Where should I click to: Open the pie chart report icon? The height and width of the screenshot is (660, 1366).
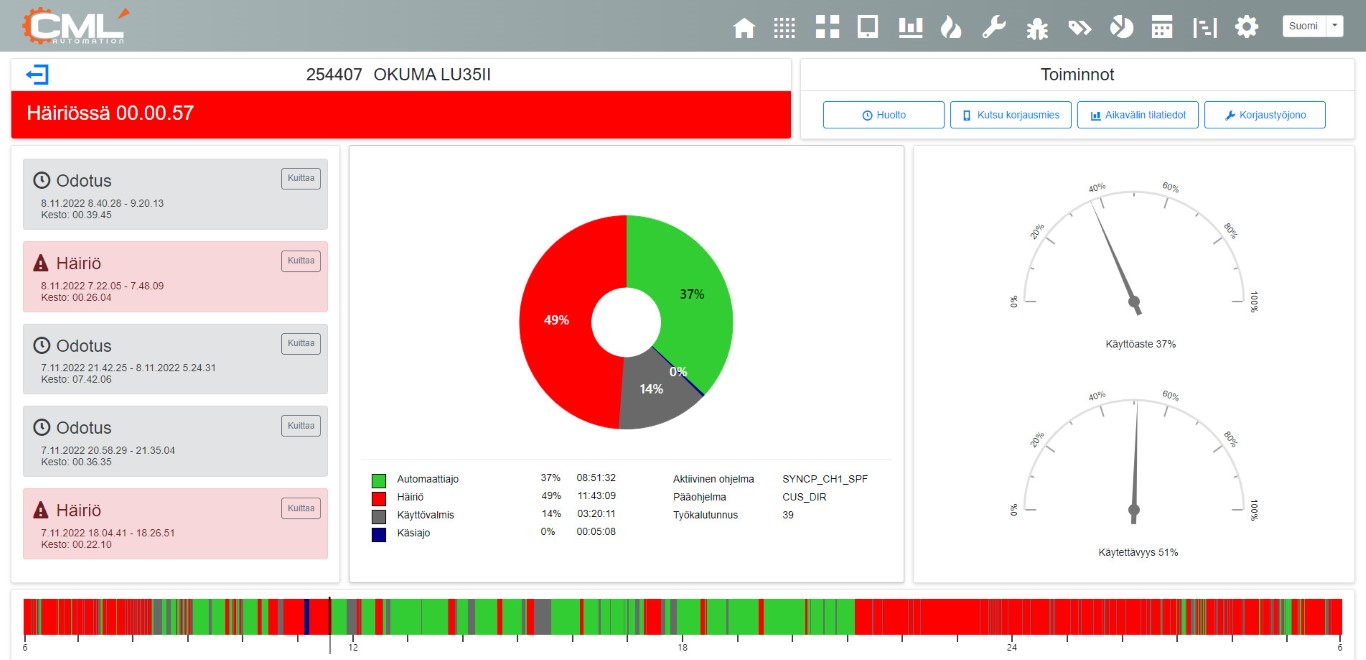click(1121, 27)
